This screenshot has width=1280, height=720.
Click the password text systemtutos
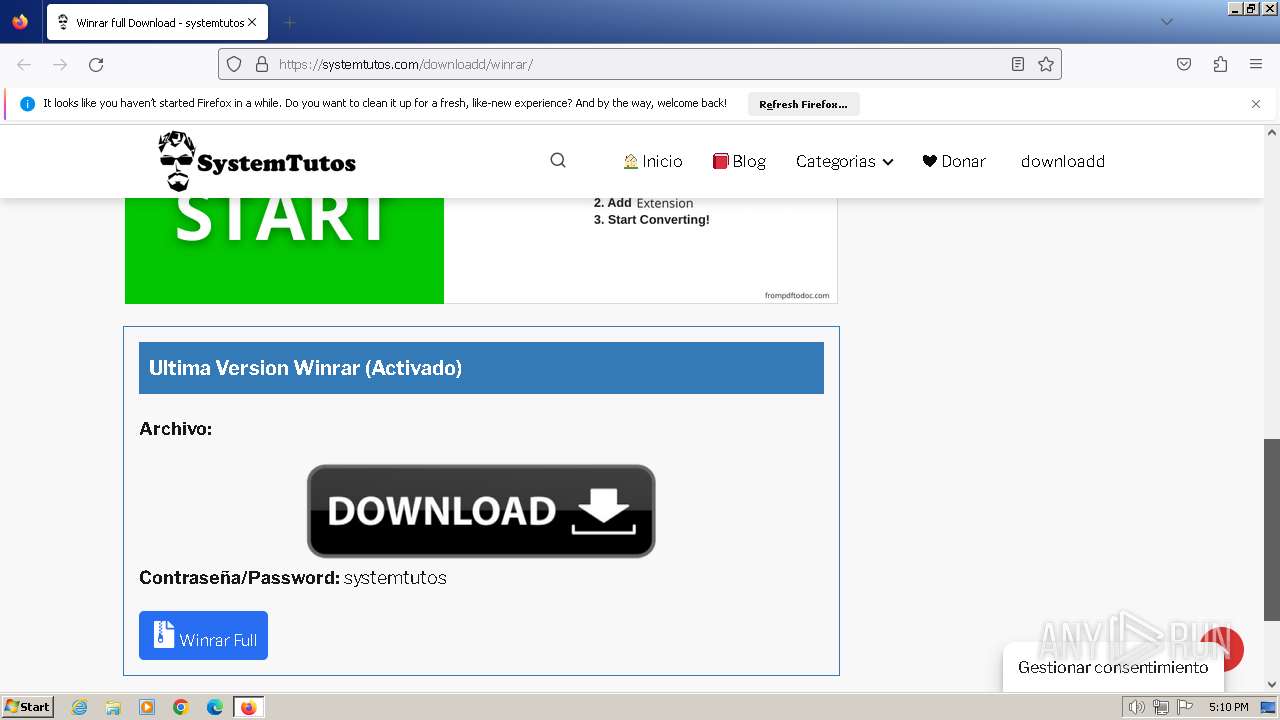pyautogui.click(x=395, y=577)
